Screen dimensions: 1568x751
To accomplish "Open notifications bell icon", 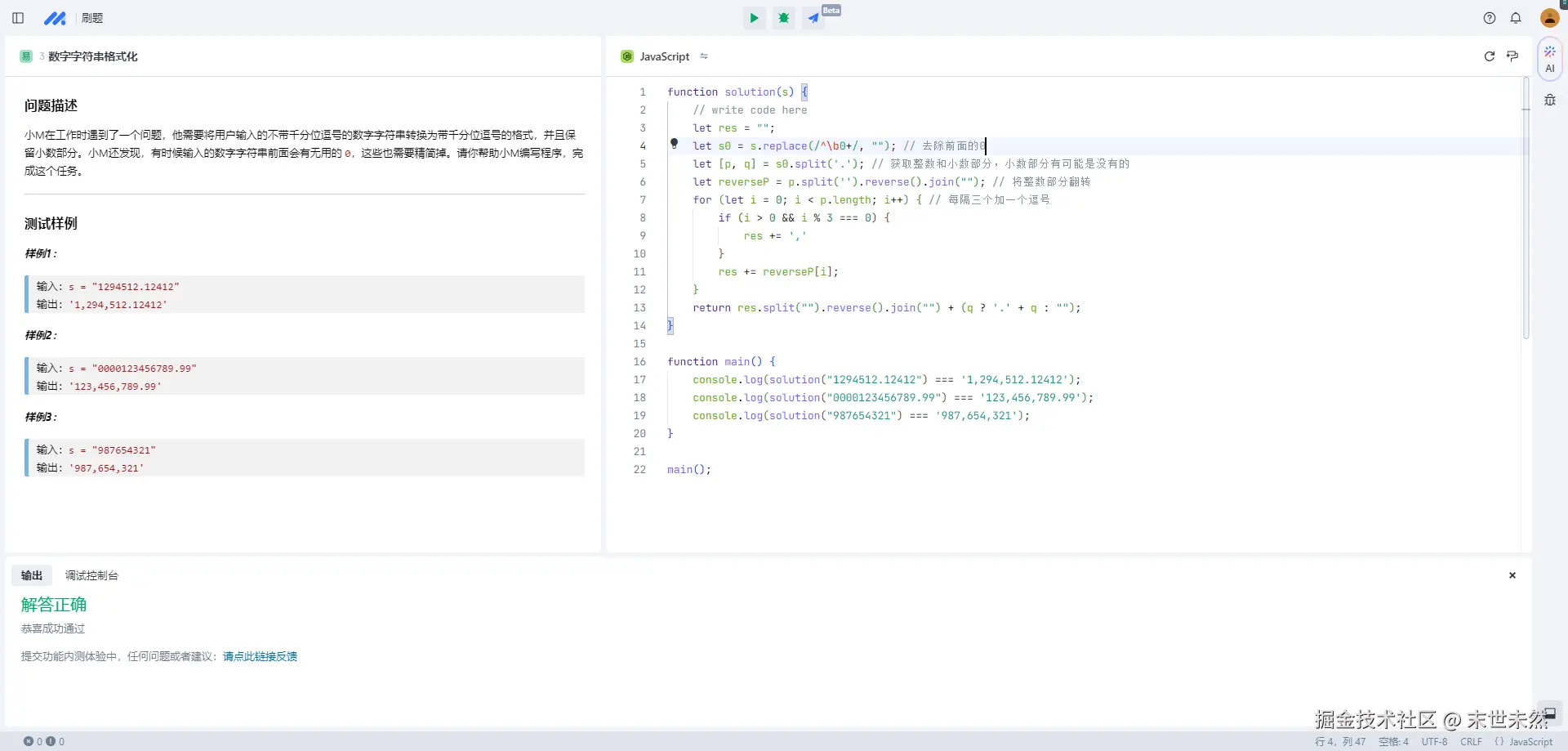I will [x=1516, y=18].
